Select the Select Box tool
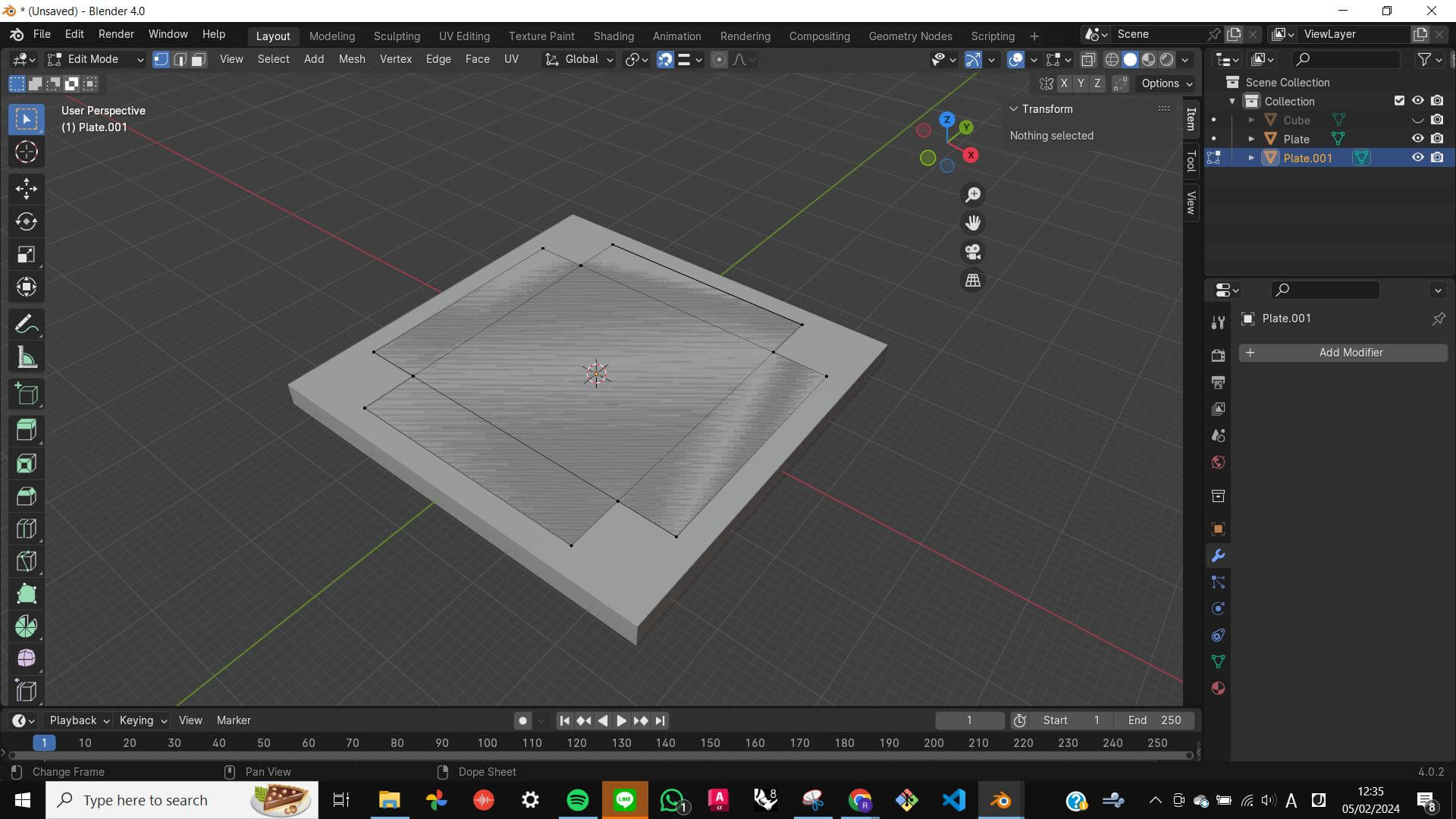1456x819 pixels. (27, 120)
